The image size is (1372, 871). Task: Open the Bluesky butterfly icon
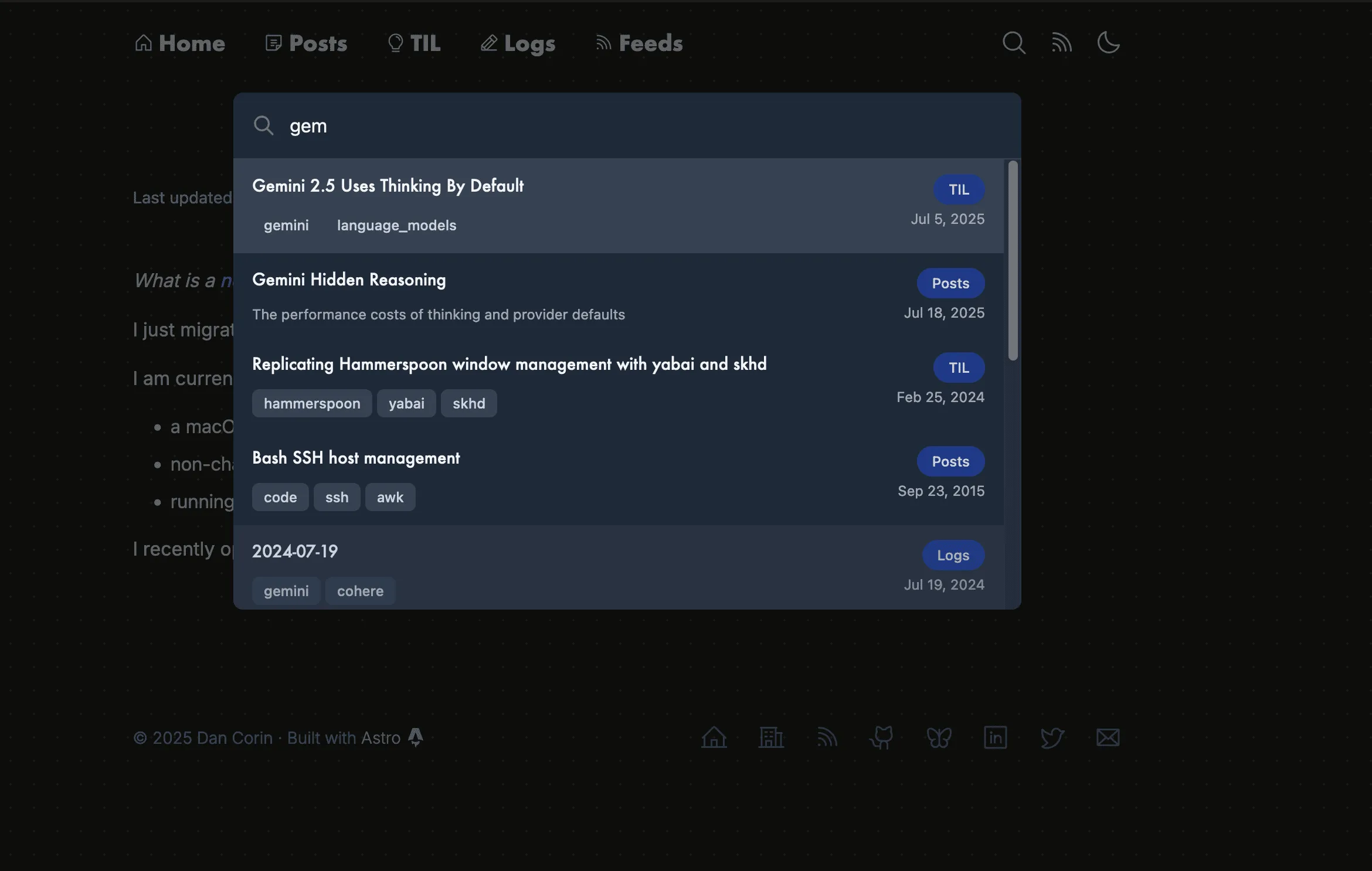(x=939, y=737)
